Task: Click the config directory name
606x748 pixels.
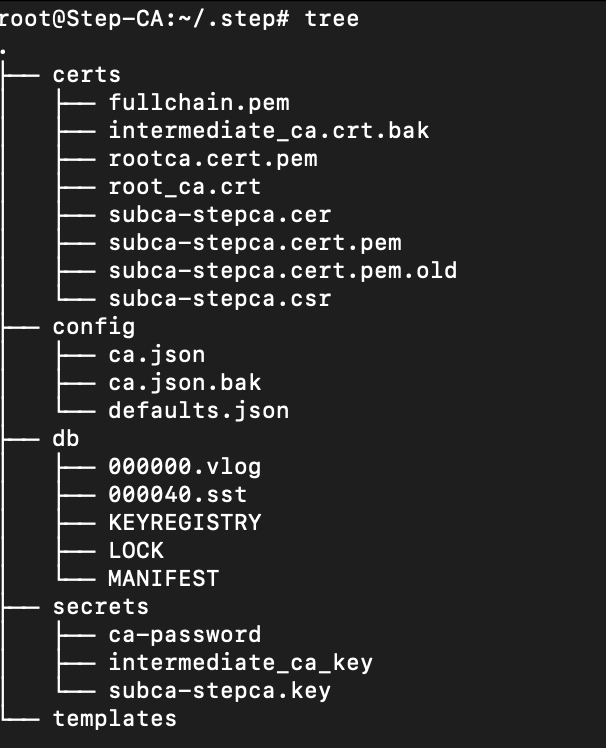Action: click(93, 326)
